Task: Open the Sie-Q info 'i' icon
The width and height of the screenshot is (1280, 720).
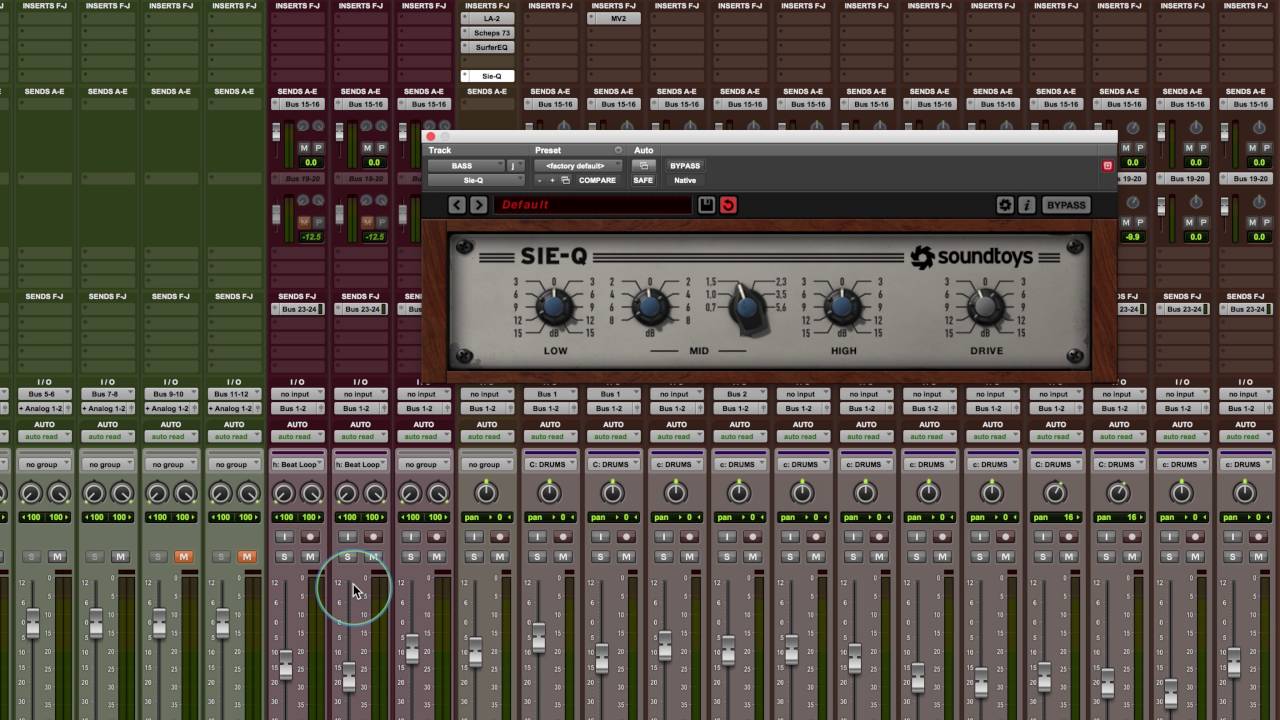Action: 1026,205
